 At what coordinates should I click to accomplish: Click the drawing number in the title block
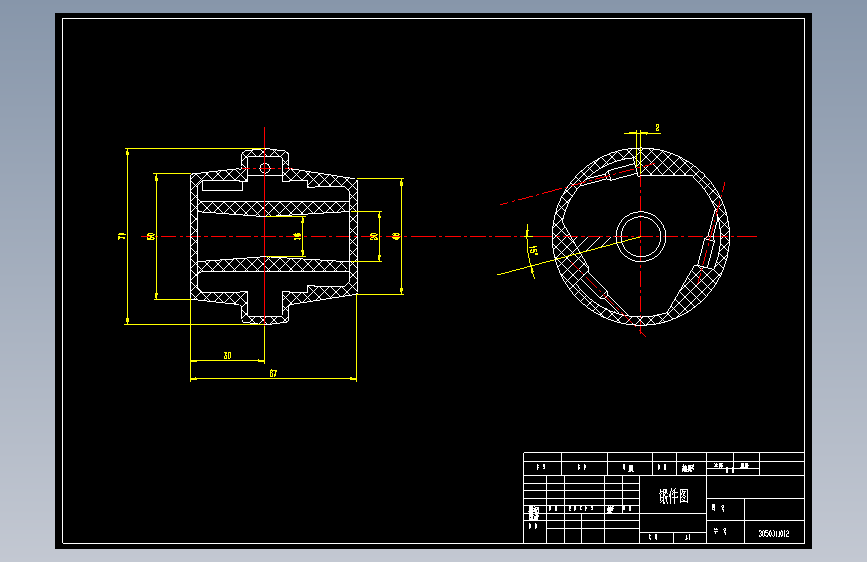pos(774,534)
